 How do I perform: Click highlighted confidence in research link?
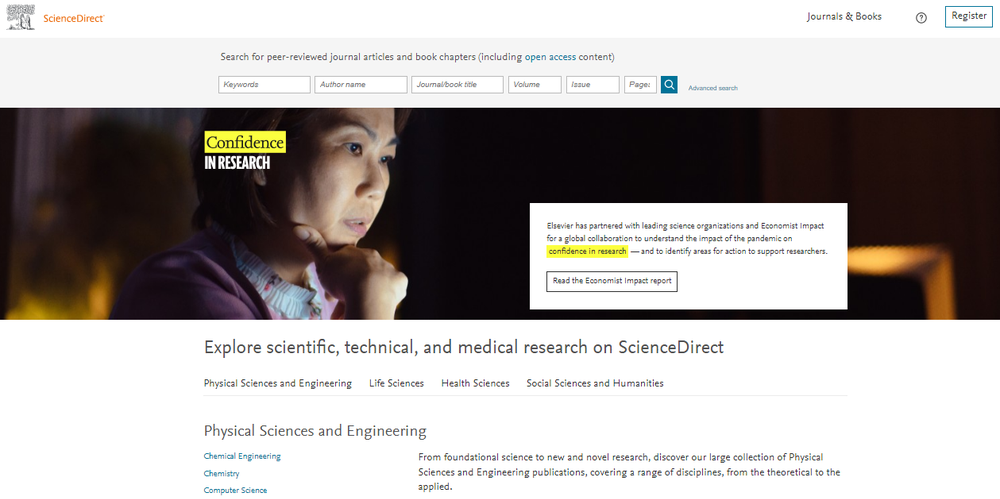587,251
